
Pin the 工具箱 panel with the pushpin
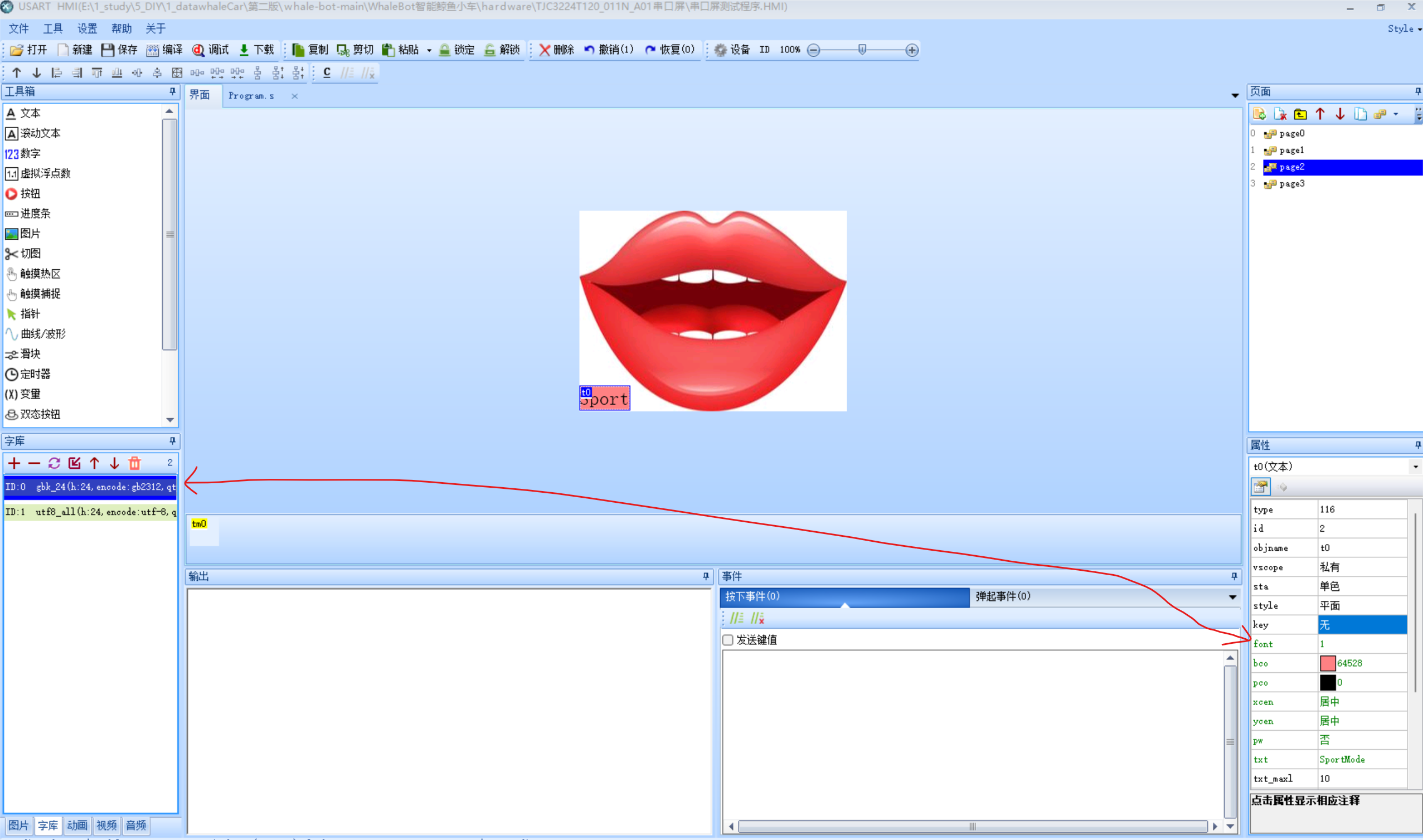(172, 92)
